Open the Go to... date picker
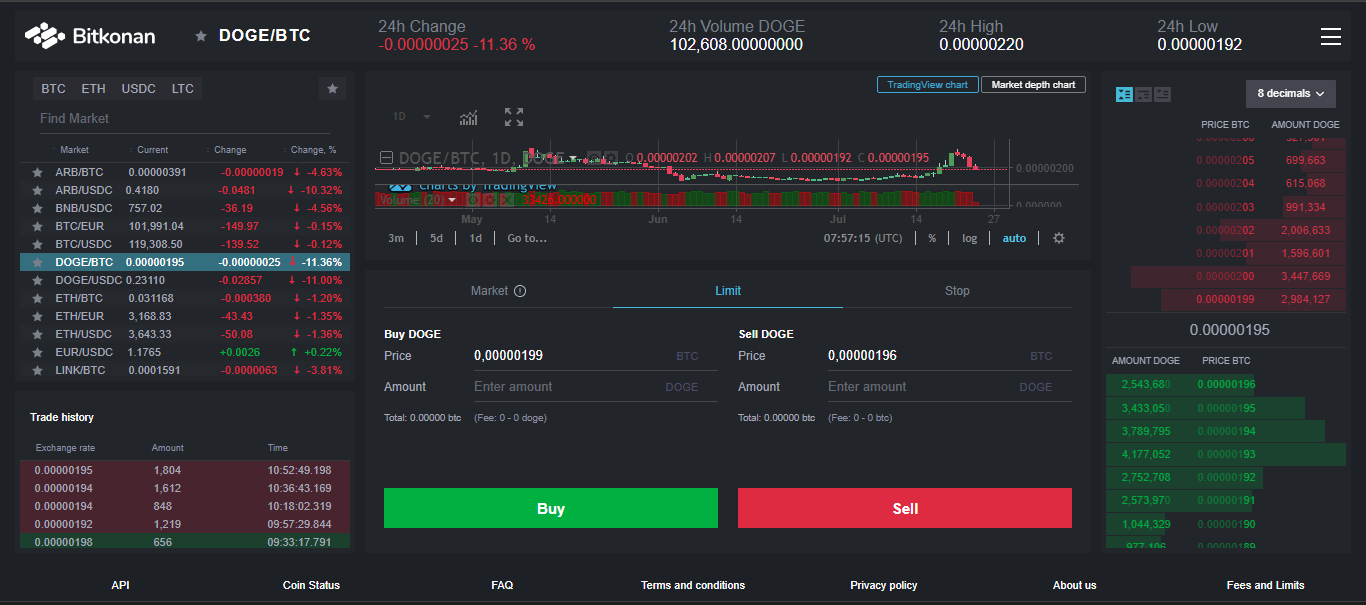 pyautogui.click(x=527, y=238)
